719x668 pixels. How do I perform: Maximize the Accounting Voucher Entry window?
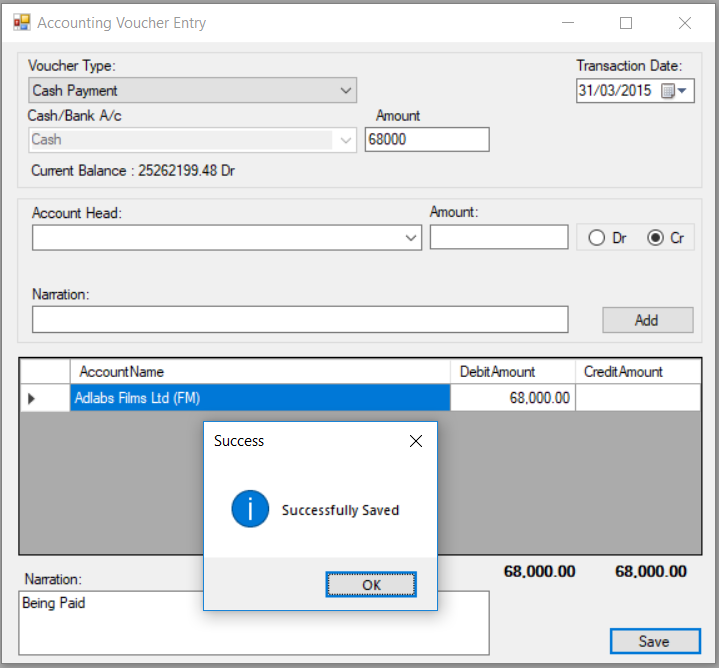[626, 22]
